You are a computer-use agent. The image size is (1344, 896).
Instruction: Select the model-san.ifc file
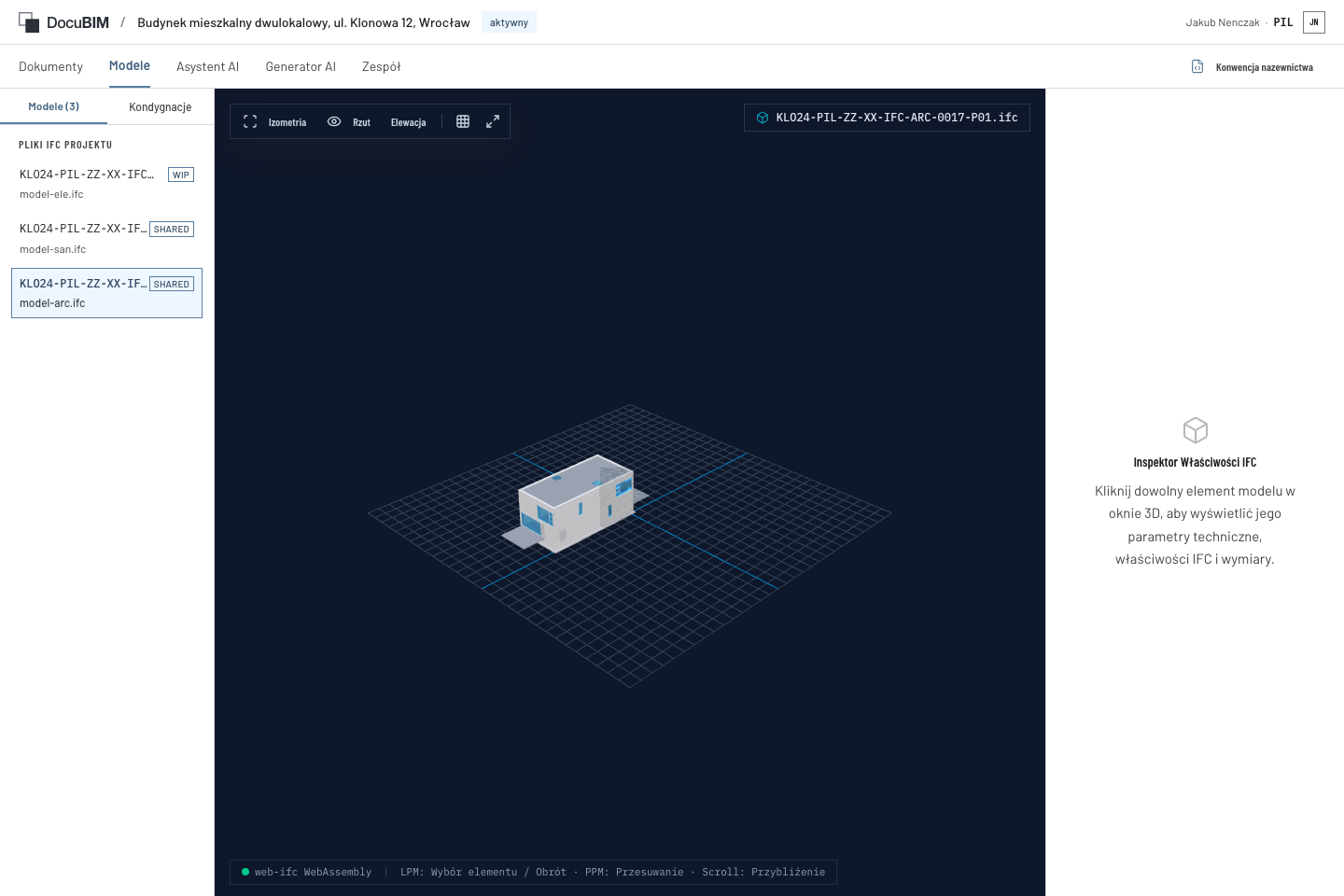click(x=106, y=238)
